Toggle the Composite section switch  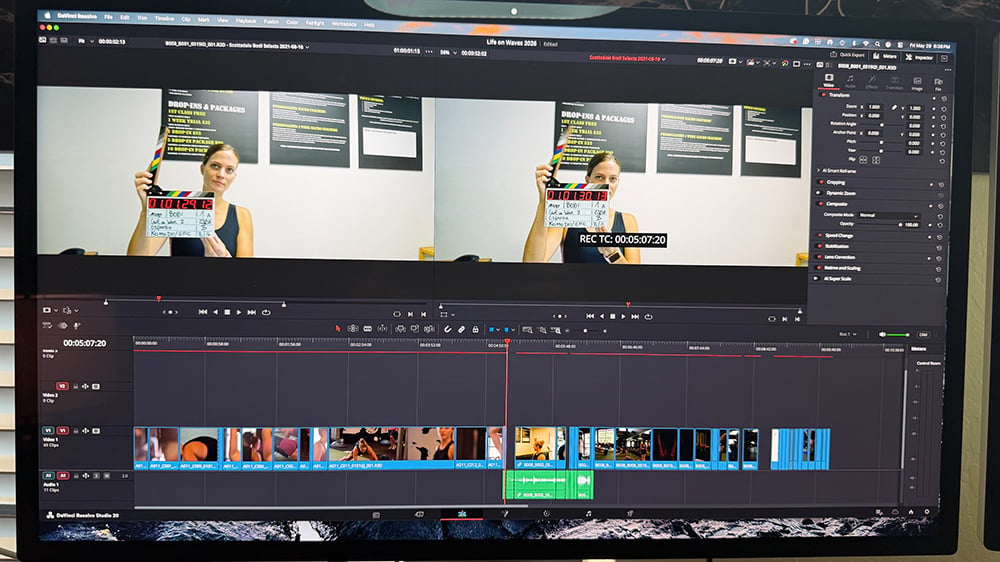(821, 203)
